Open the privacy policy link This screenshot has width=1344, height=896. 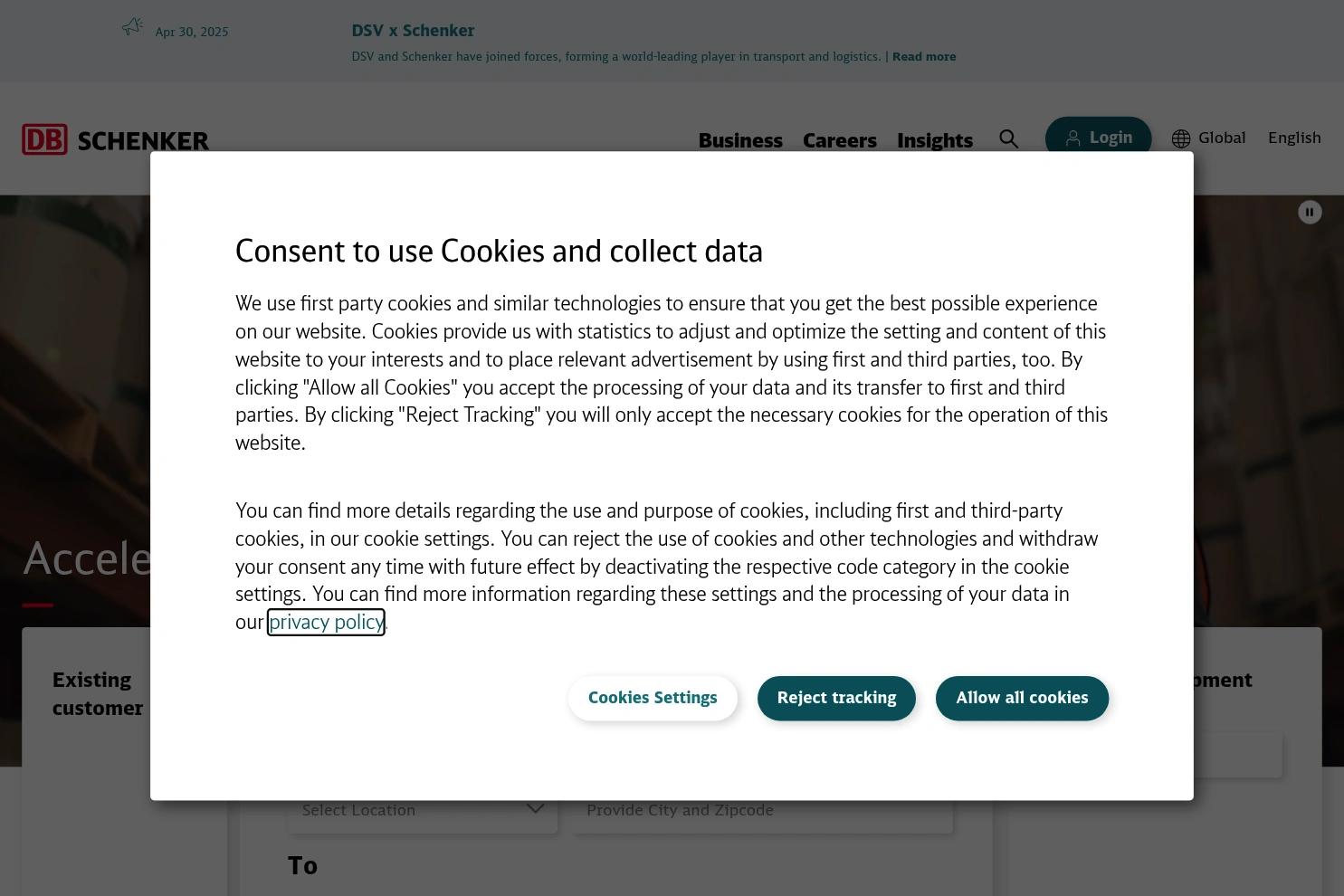[326, 622]
